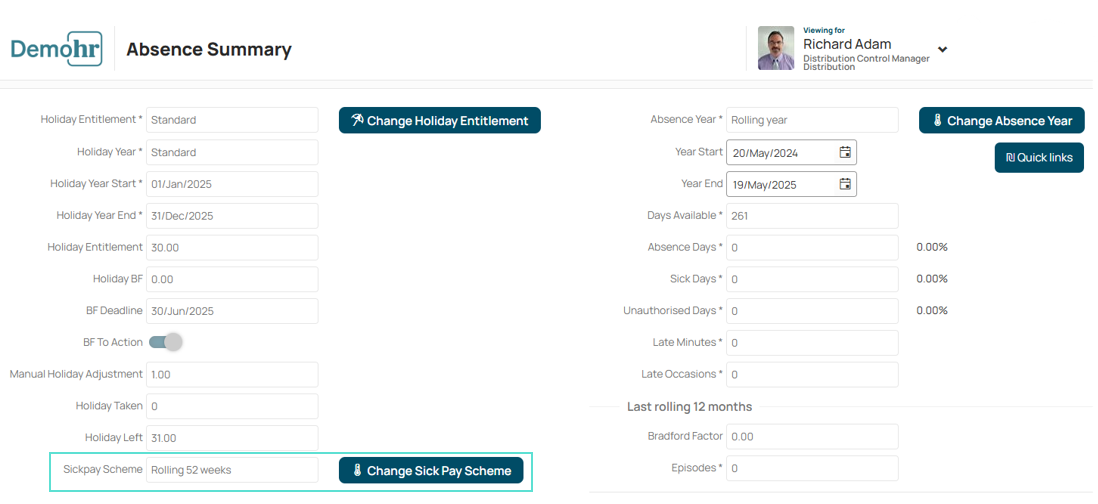Screen dimensions: 1098x504
Task: Open the Quick links button
Action: coord(1039,158)
